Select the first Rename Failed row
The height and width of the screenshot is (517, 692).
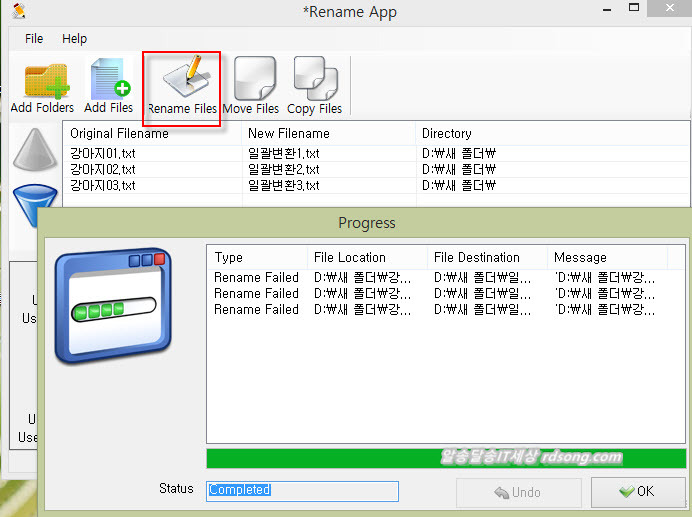pyautogui.click(x=256, y=277)
